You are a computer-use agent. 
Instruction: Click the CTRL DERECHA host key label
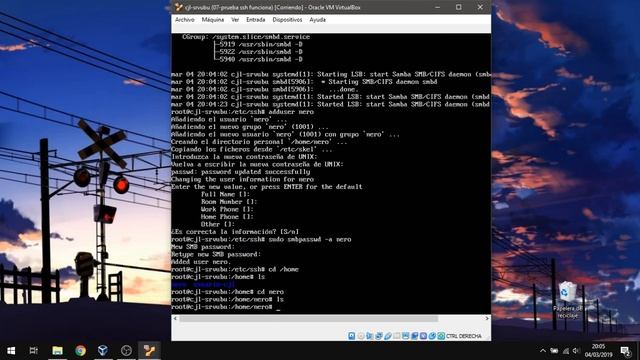click(x=464, y=336)
